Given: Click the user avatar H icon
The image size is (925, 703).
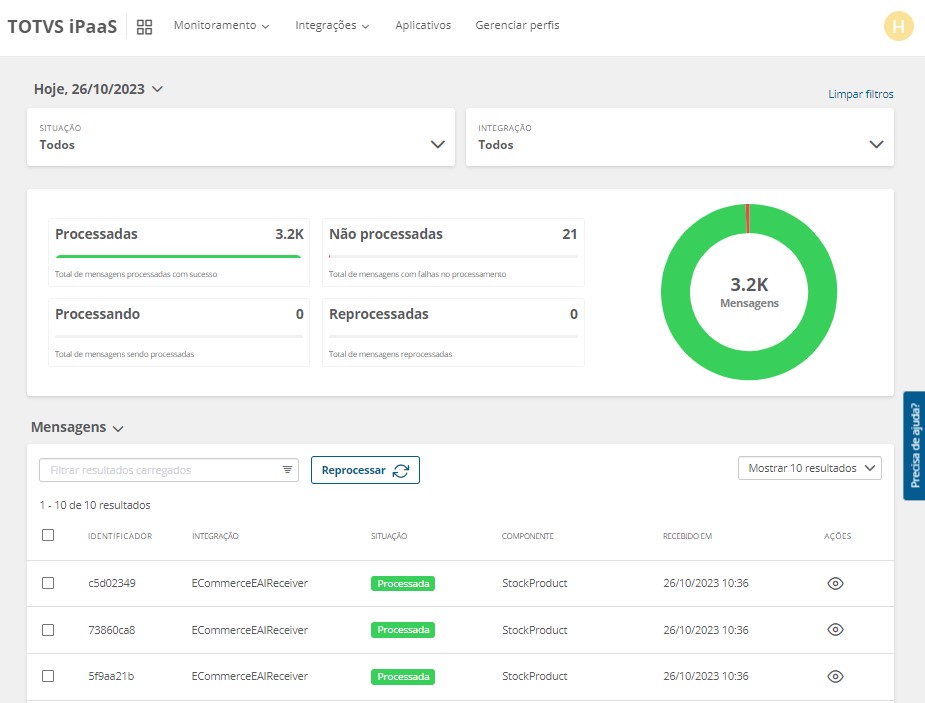Looking at the screenshot, I should (899, 27).
